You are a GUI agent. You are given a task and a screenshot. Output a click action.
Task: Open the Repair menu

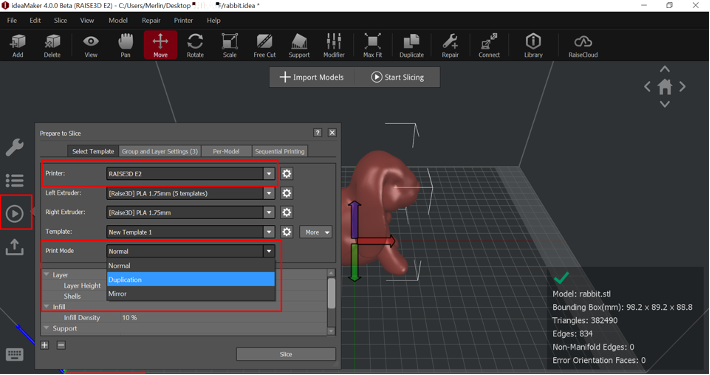point(151,20)
